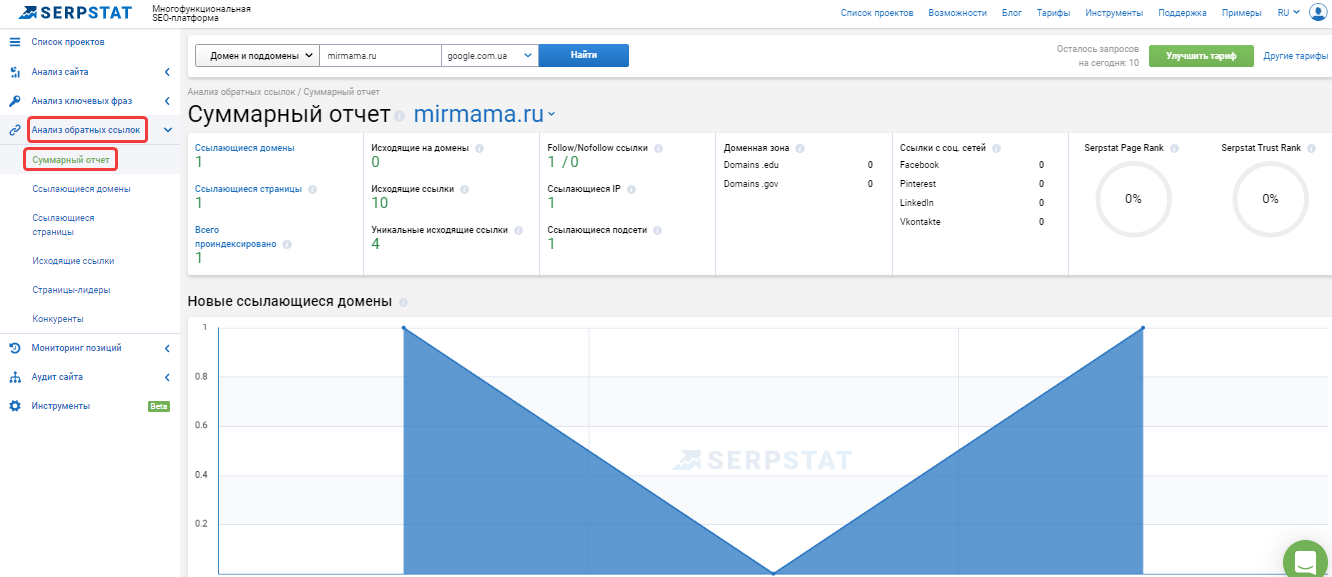Open the green chat widget
Image resolution: width=1332 pixels, height=577 pixels.
(x=1305, y=560)
